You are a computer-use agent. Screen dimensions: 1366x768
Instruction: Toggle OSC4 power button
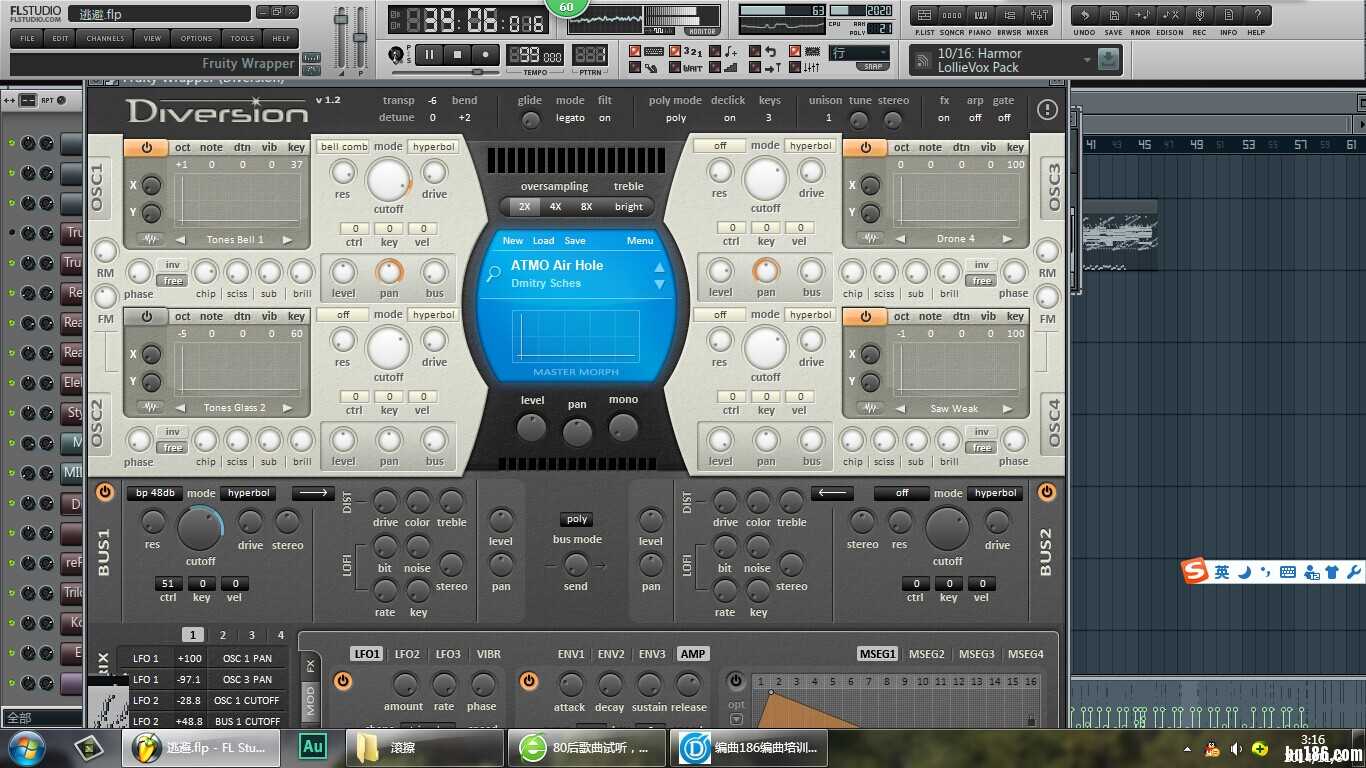tap(866, 316)
